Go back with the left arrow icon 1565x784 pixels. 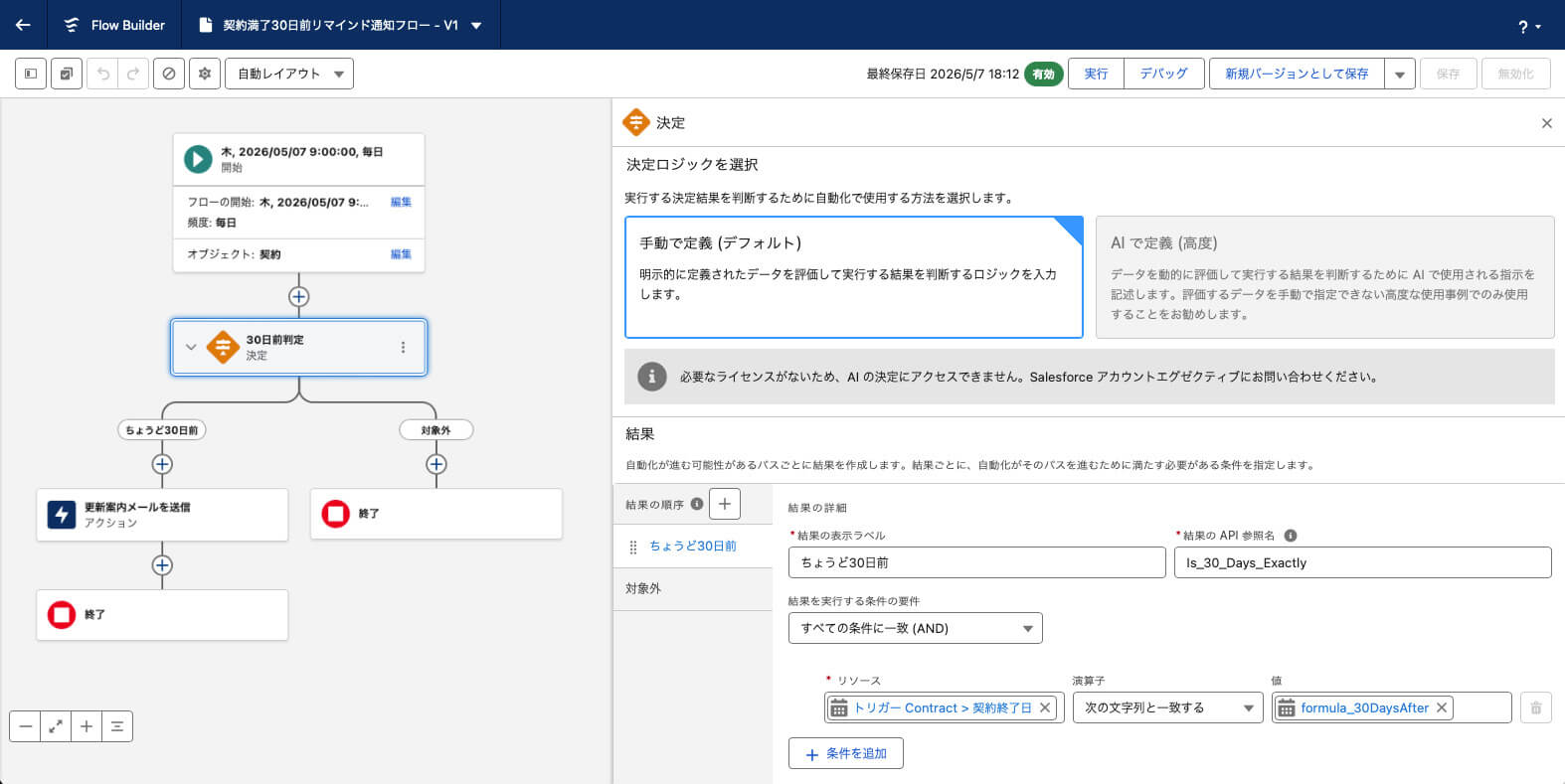point(23,25)
